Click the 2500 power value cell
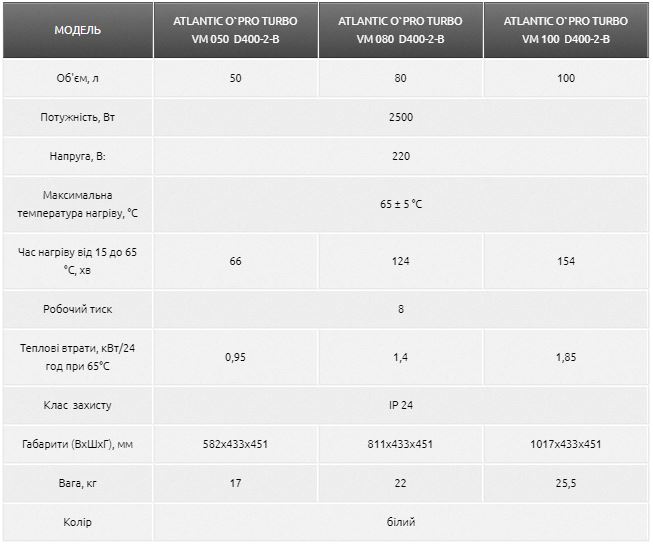Image resolution: width=653 pixels, height=546 pixels. click(400, 117)
